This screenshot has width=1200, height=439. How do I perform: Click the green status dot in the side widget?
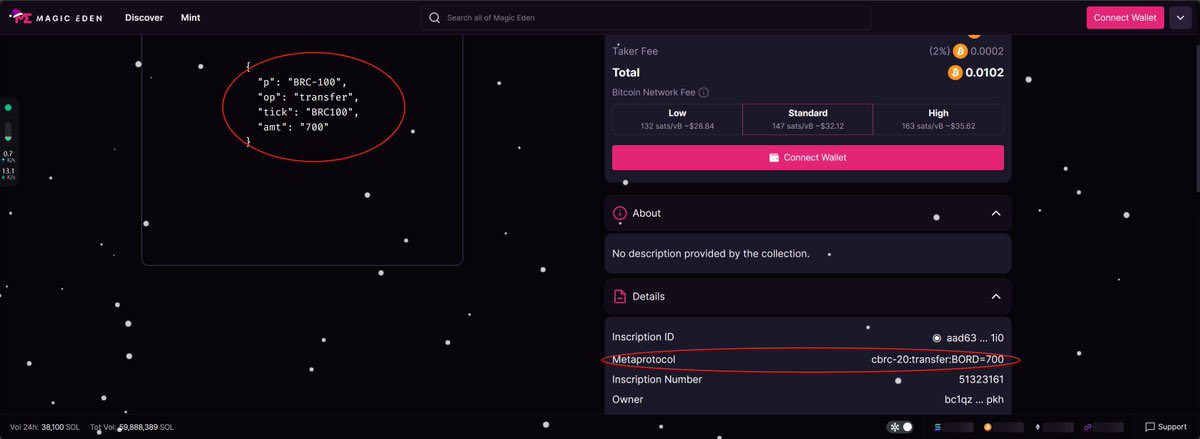pyautogui.click(x=8, y=107)
